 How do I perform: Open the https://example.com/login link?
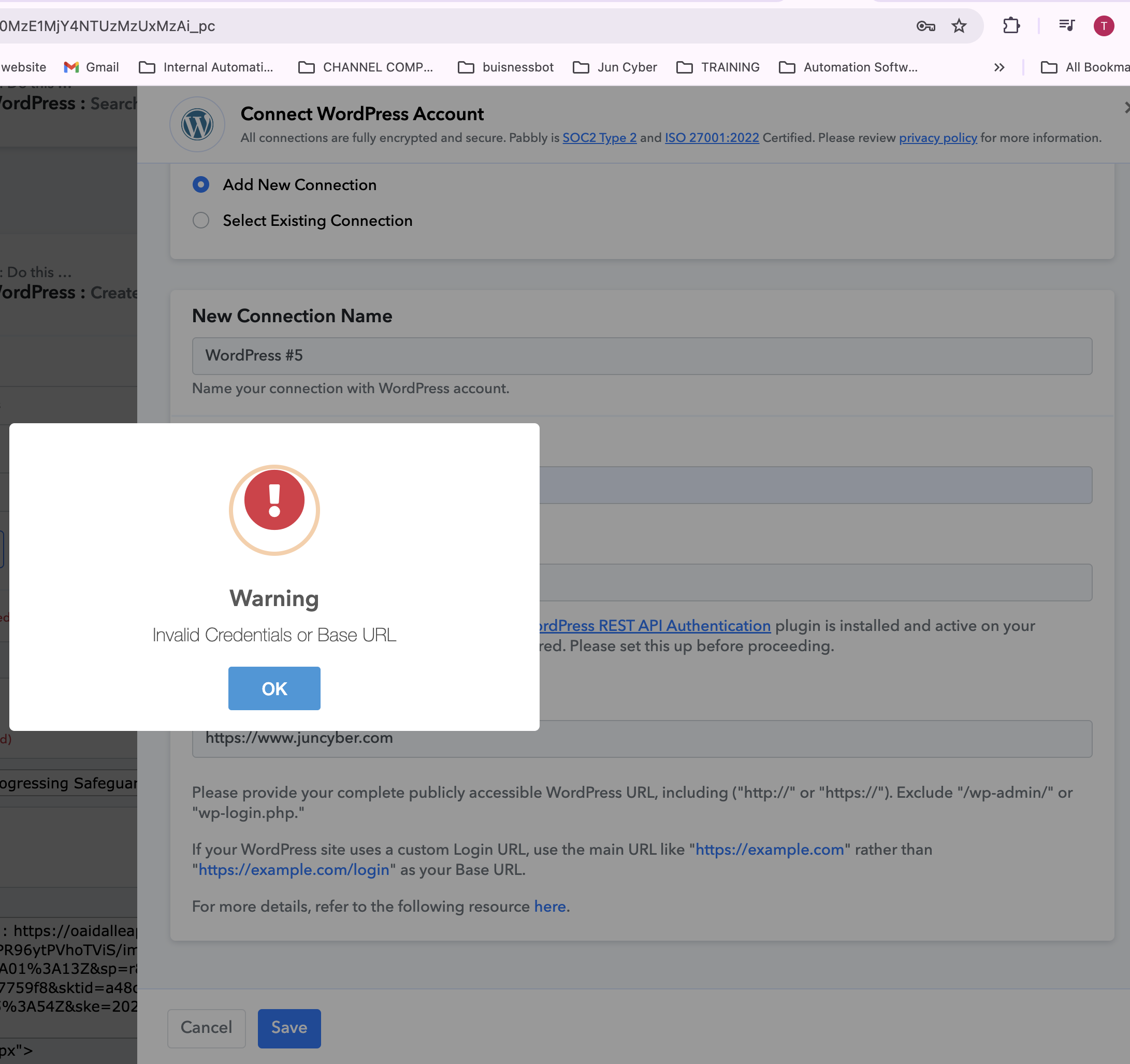(x=294, y=870)
